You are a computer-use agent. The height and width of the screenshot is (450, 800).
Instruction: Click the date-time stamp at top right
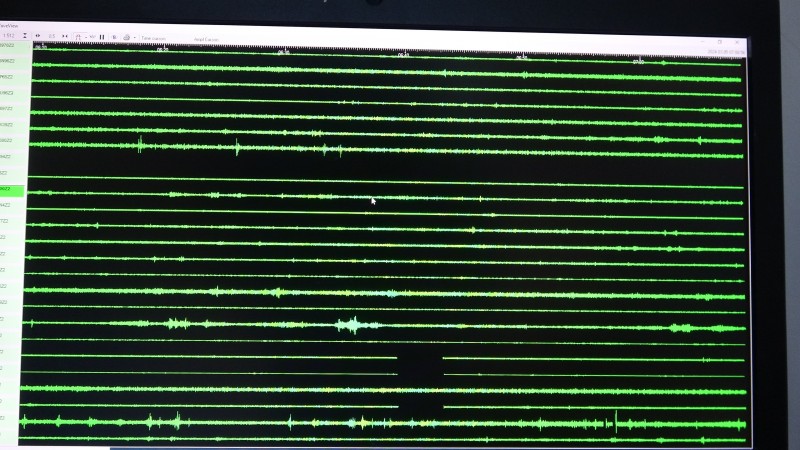(x=726, y=52)
